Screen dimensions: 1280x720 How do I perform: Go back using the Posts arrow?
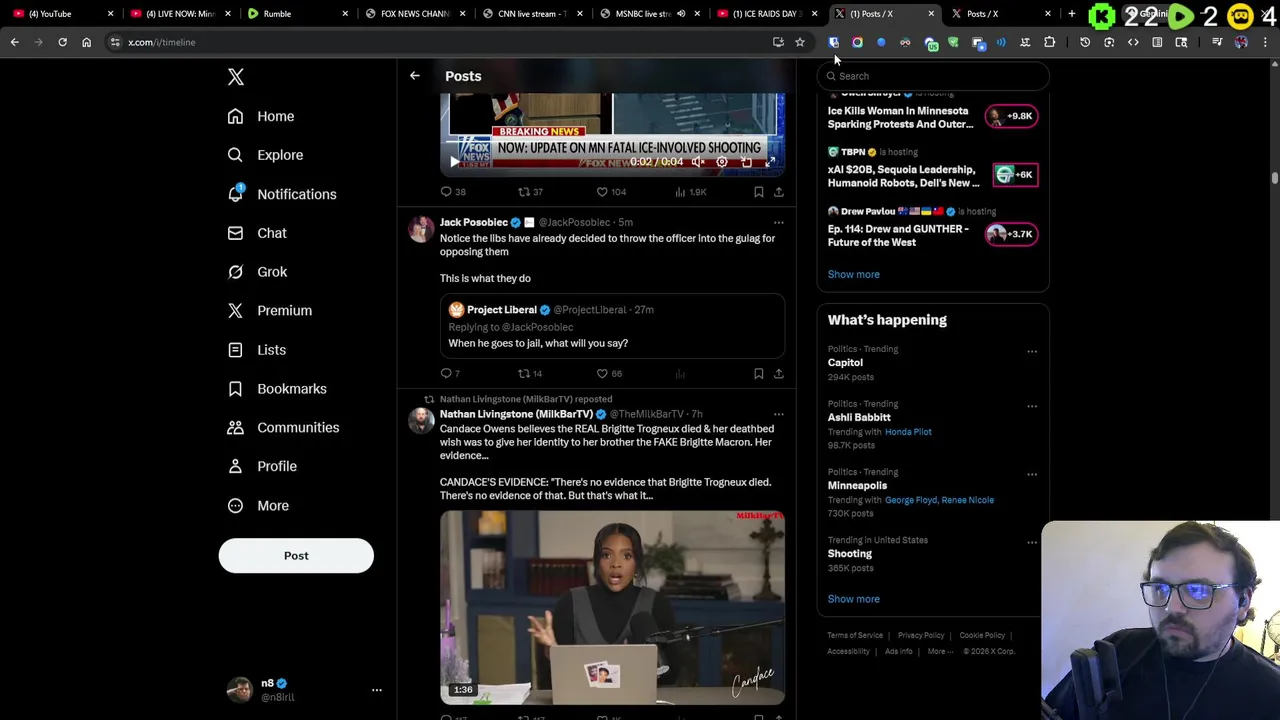[x=414, y=76]
